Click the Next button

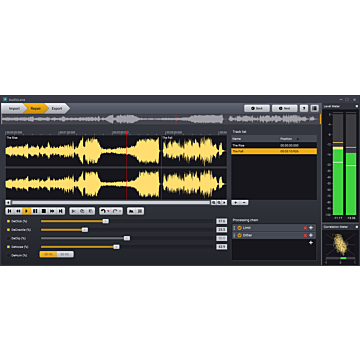click(284, 108)
